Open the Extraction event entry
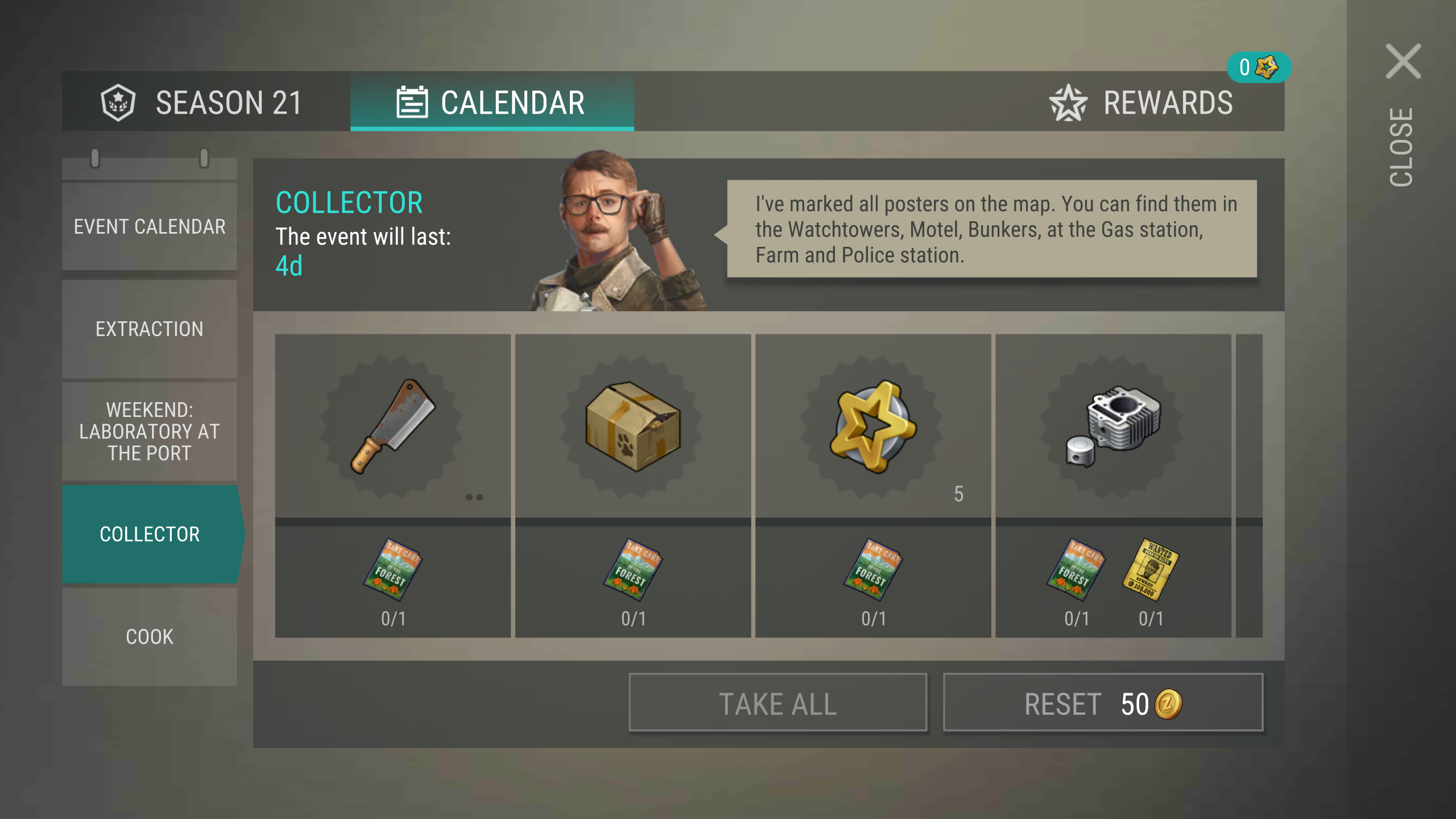Screen dimensions: 1456x819 pyautogui.click(x=150, y=329)
